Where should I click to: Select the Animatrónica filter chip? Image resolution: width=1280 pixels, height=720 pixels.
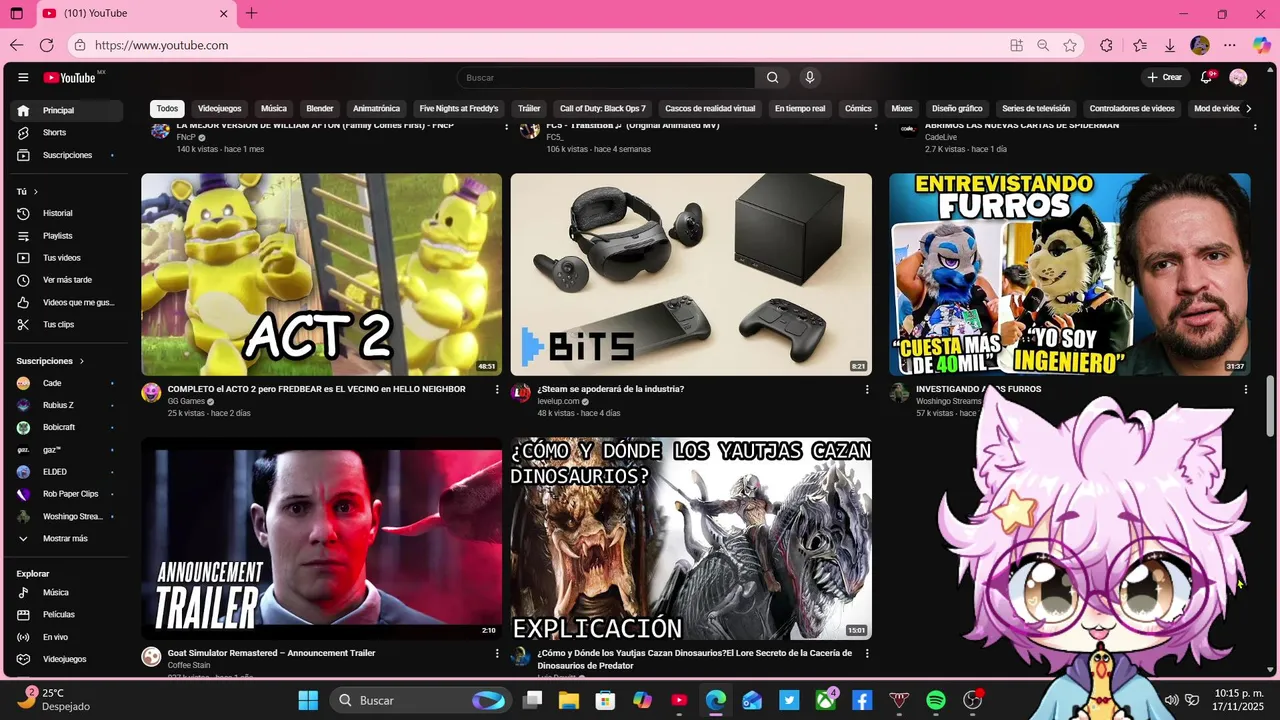coord(376,108)
